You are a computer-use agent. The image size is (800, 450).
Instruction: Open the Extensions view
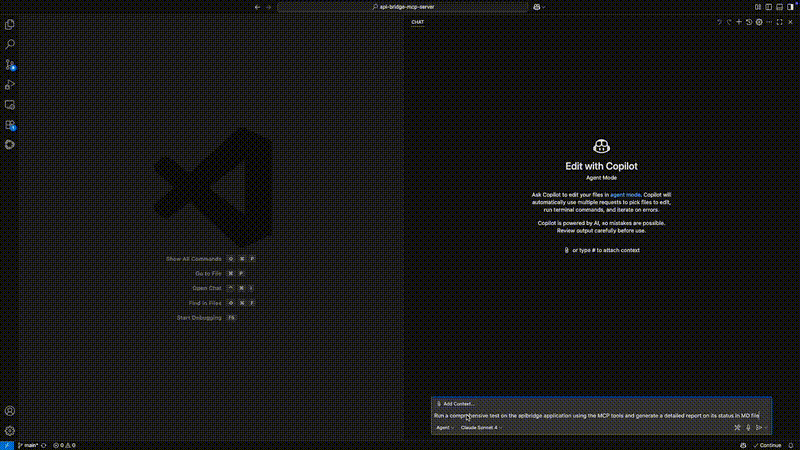coord(10,126)
